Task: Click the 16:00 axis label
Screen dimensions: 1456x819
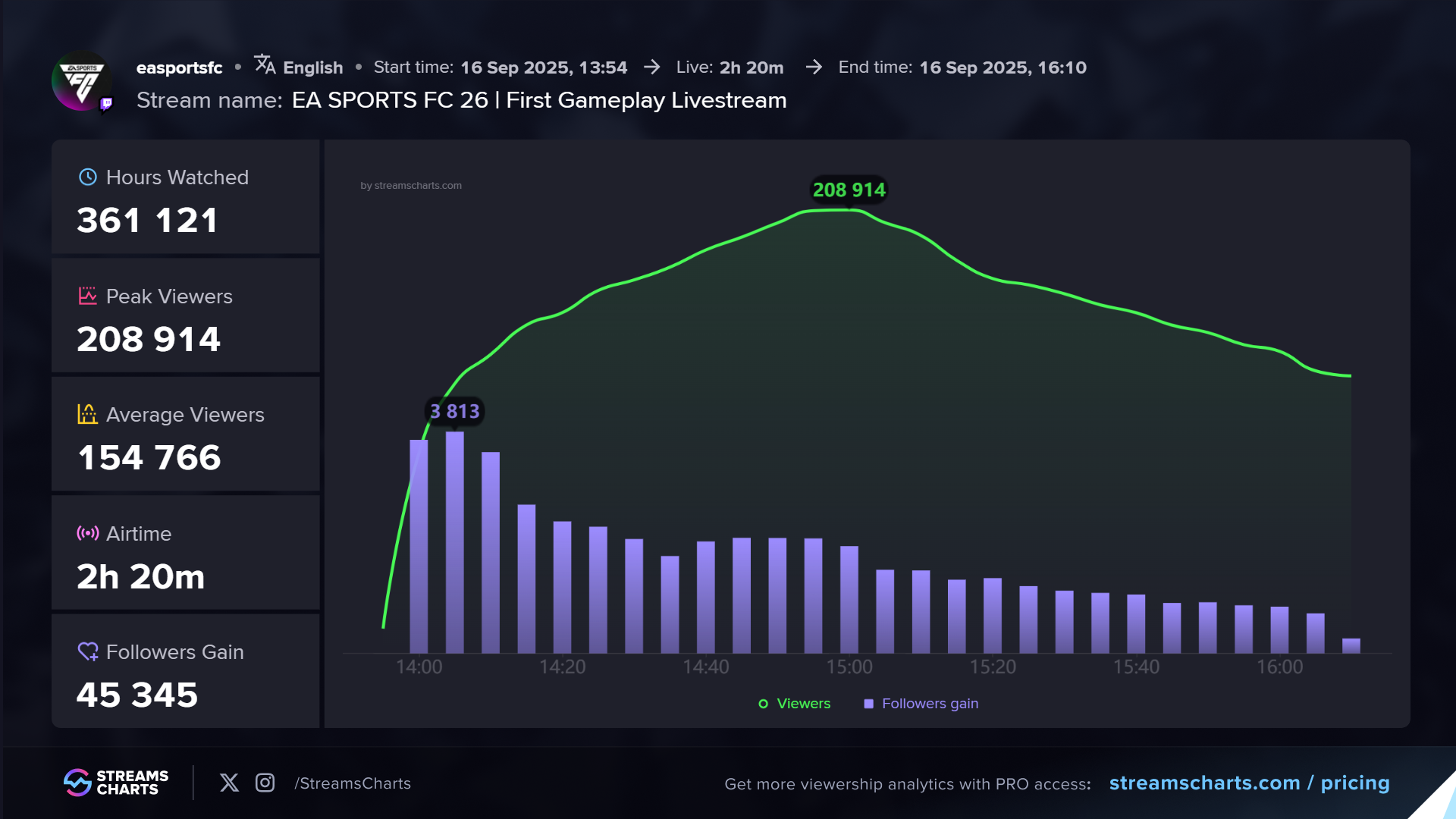Action: coord(1280,667)
